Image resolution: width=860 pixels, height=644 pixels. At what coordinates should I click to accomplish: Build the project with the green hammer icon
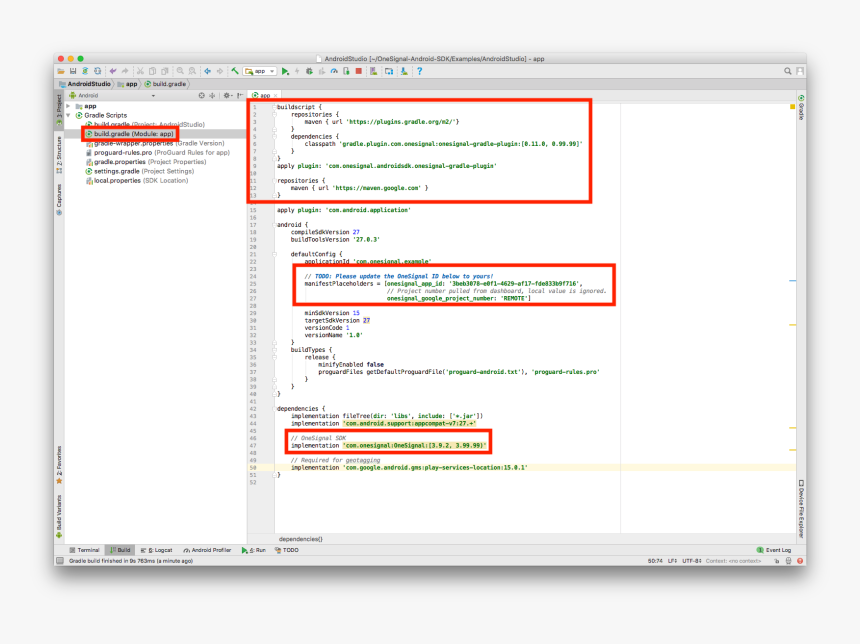coord(235,71)
